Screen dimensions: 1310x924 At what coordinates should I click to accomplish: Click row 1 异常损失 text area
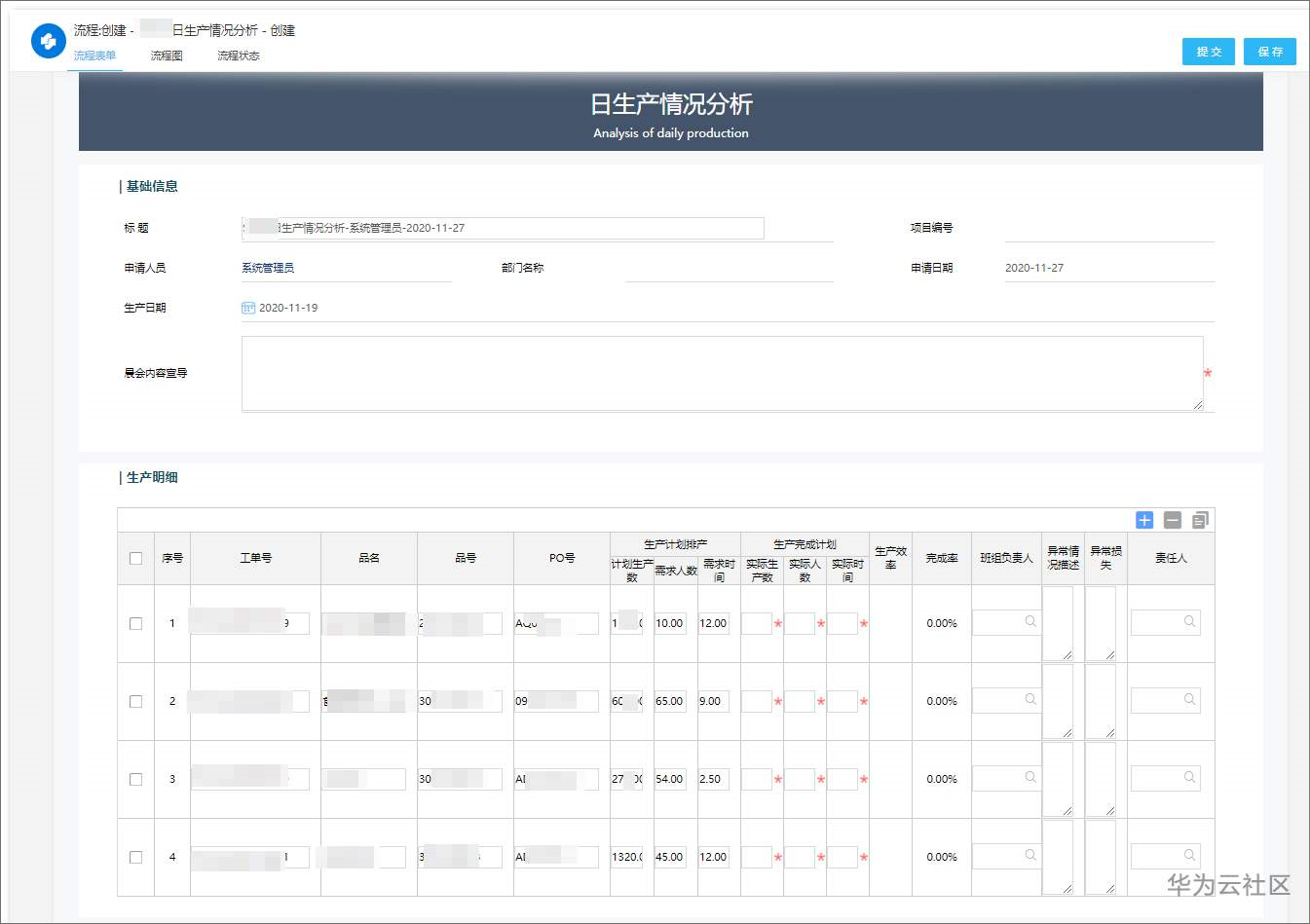tap(1101, 623)
